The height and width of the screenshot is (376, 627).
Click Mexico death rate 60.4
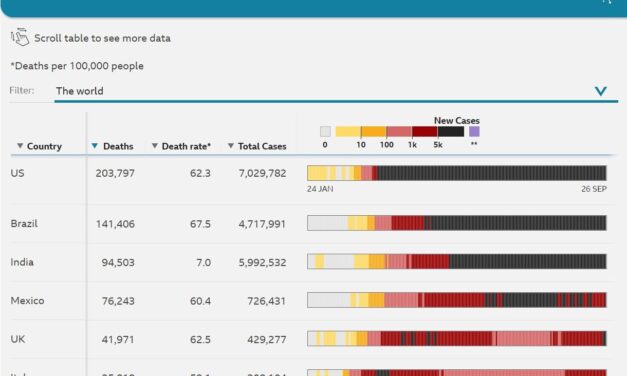(200, 301)
